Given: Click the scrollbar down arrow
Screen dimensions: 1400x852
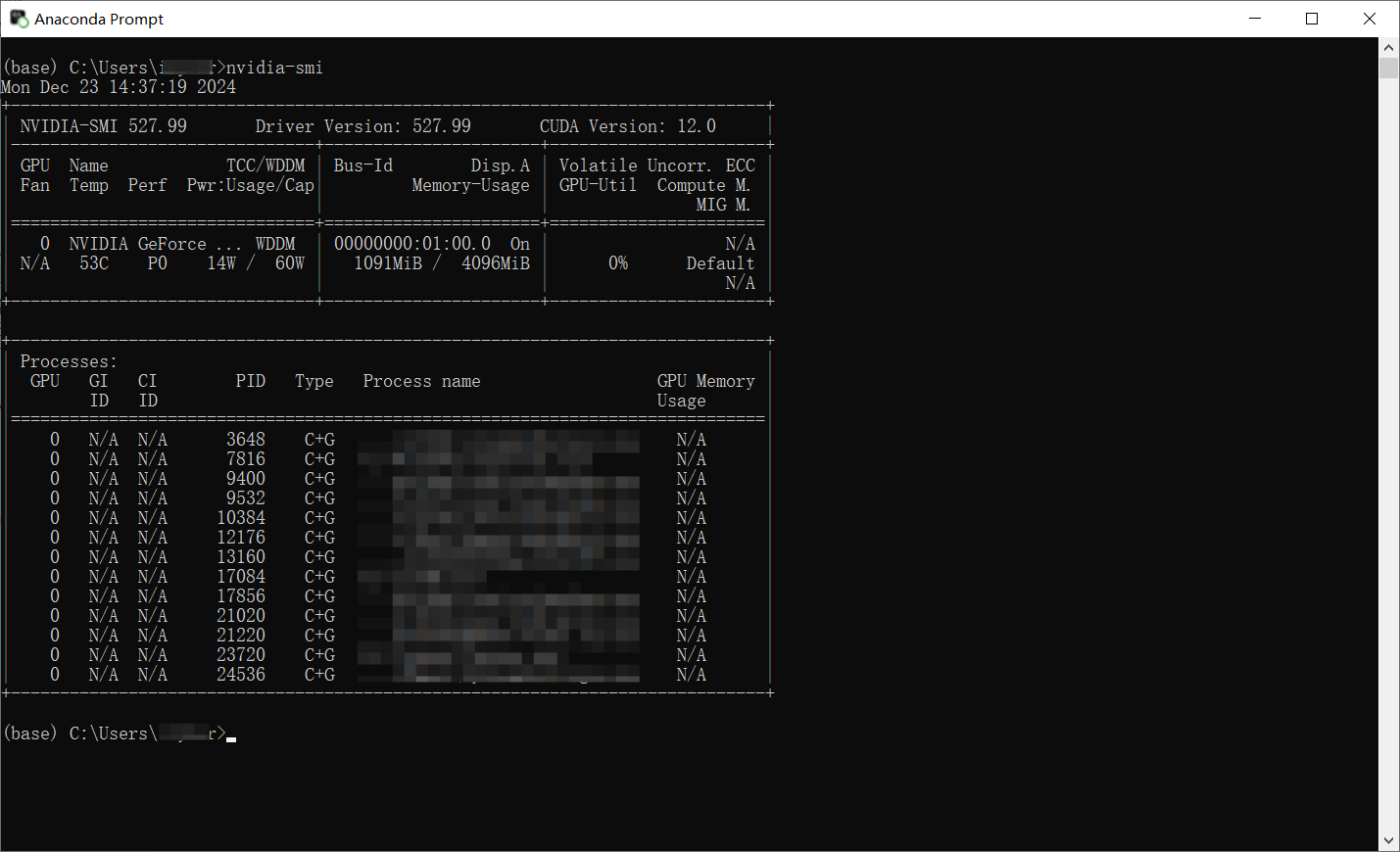Looking at the screenshot, I should tap(1388, 841).
